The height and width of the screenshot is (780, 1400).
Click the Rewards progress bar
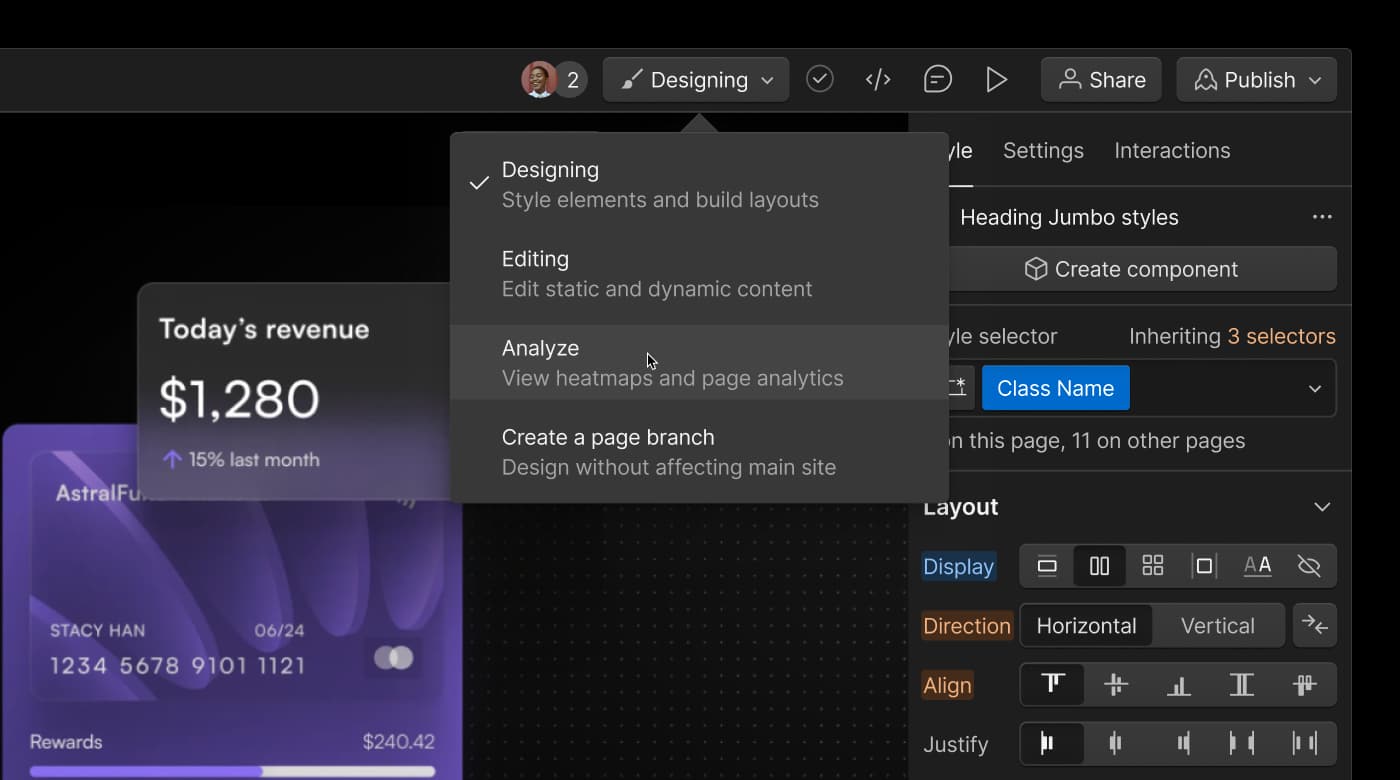click(x=232, y=770)
